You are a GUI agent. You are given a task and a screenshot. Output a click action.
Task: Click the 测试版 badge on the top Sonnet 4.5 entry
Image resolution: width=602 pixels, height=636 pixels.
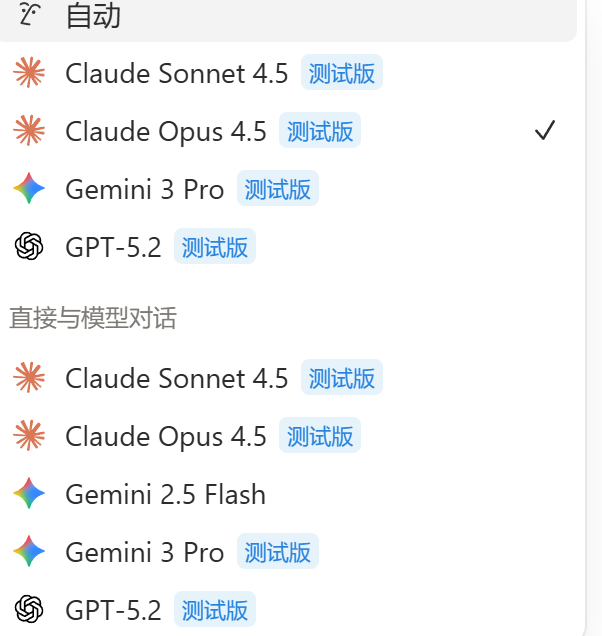342,73
